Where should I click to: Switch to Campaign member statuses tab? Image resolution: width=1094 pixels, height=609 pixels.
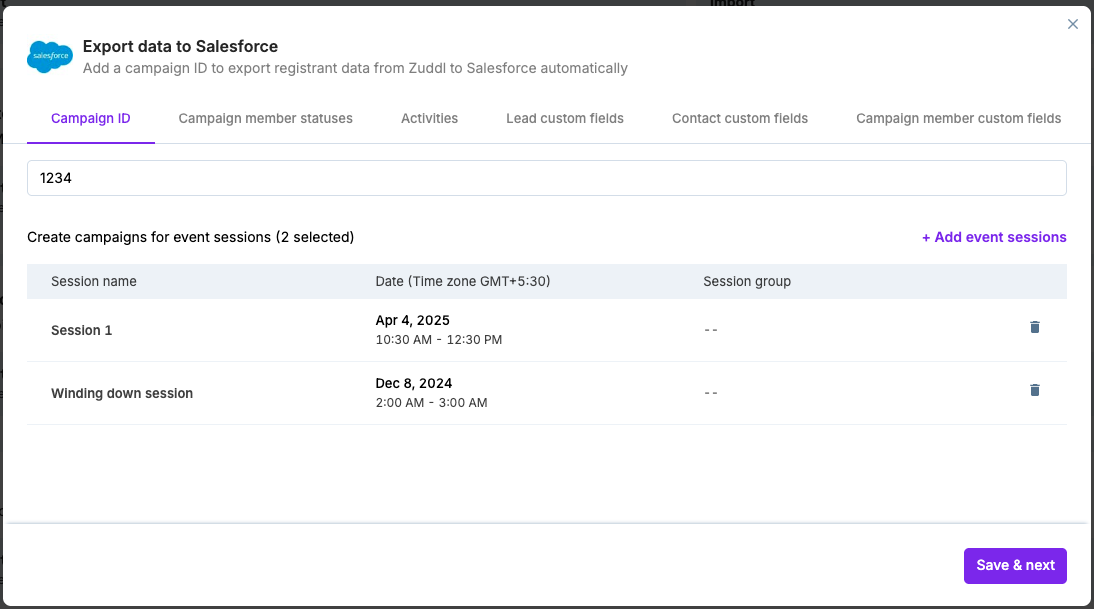click(265, 118)
